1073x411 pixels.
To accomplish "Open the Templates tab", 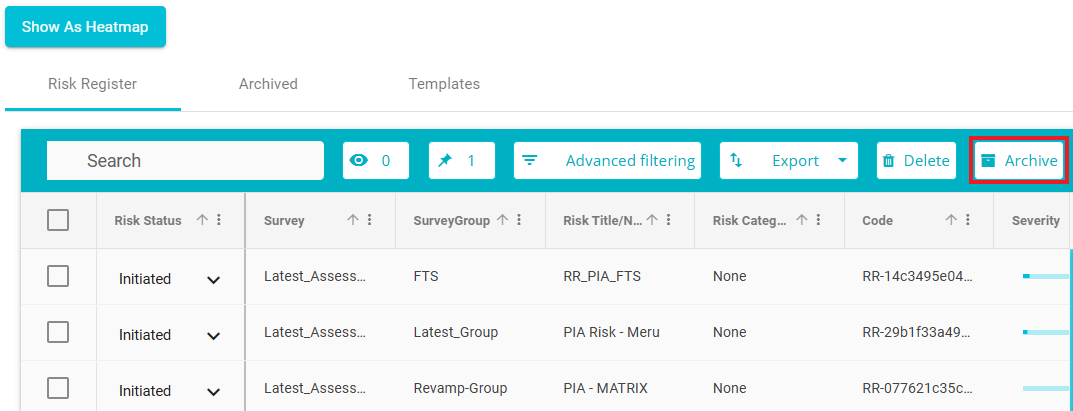I will point(444,84).
